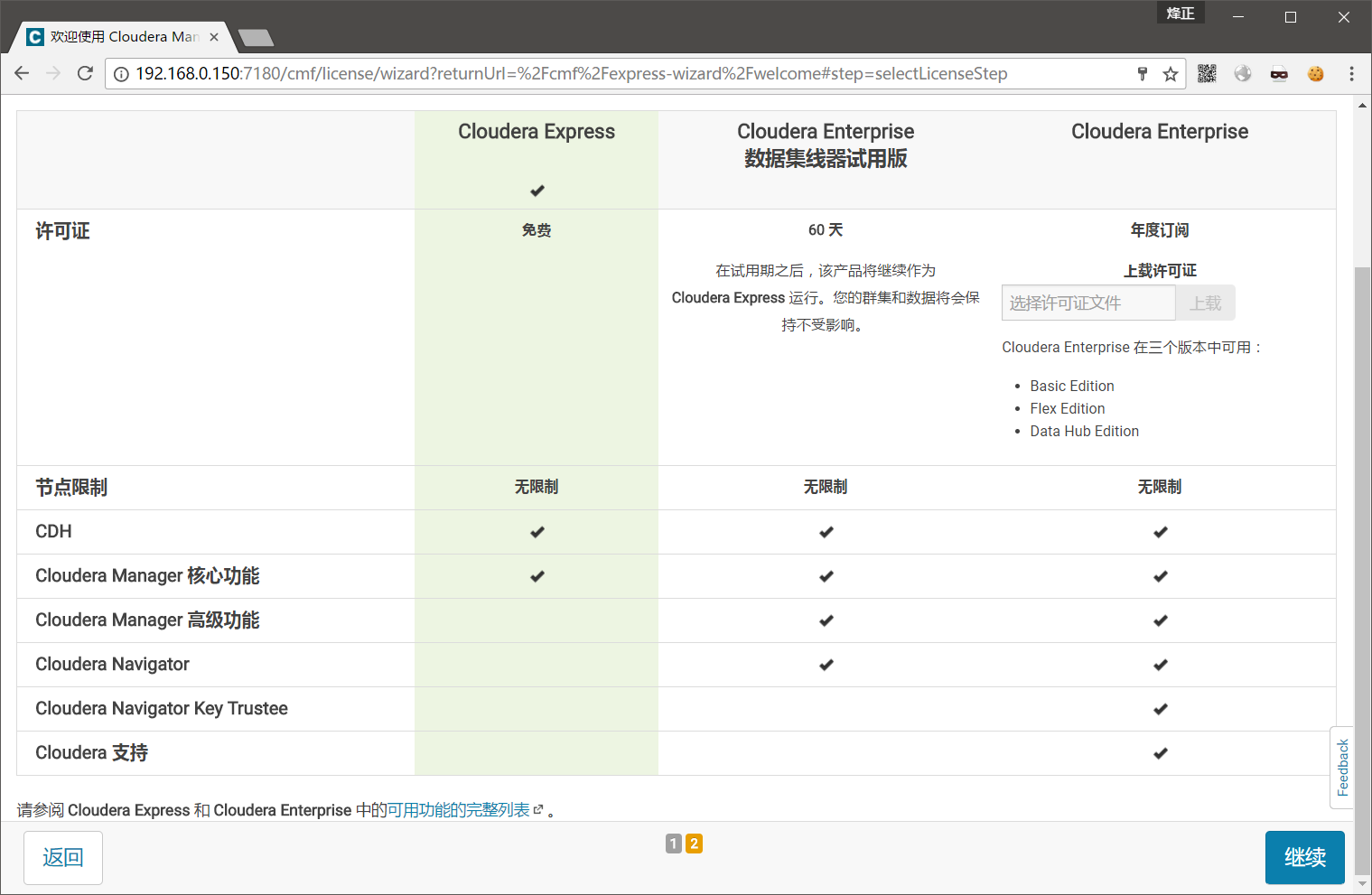Viewport: 1372px width, 895px height.
Task: Close the Cloudera Manager tab
Action: [x=214, y=37]
